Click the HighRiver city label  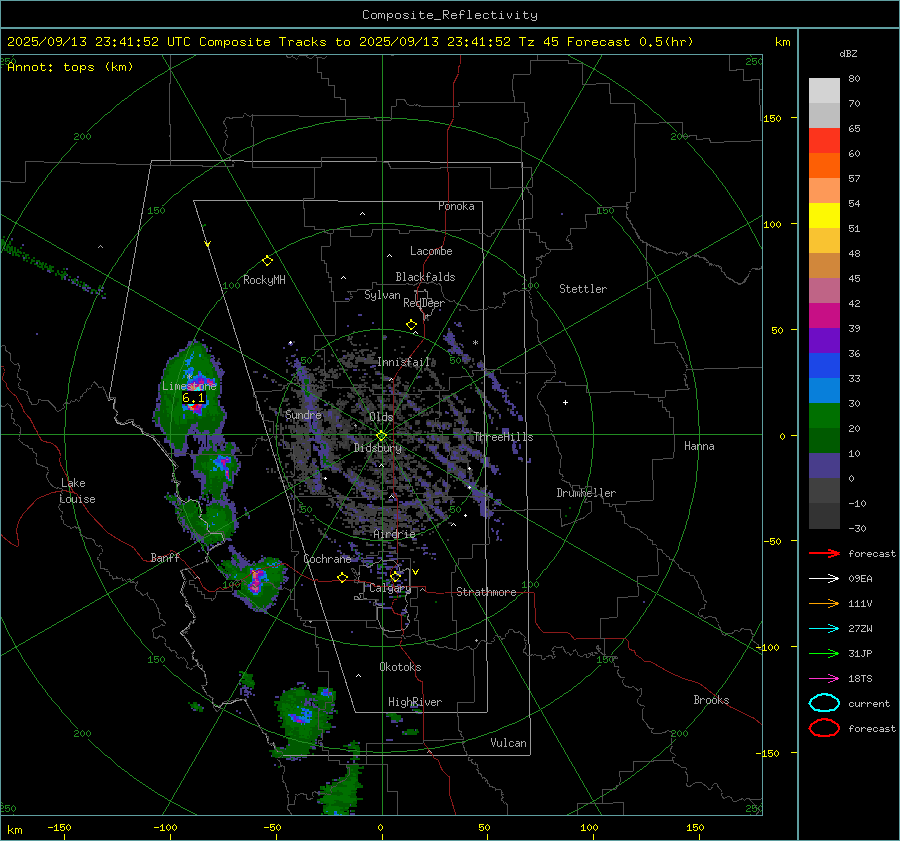click(415, 702)
